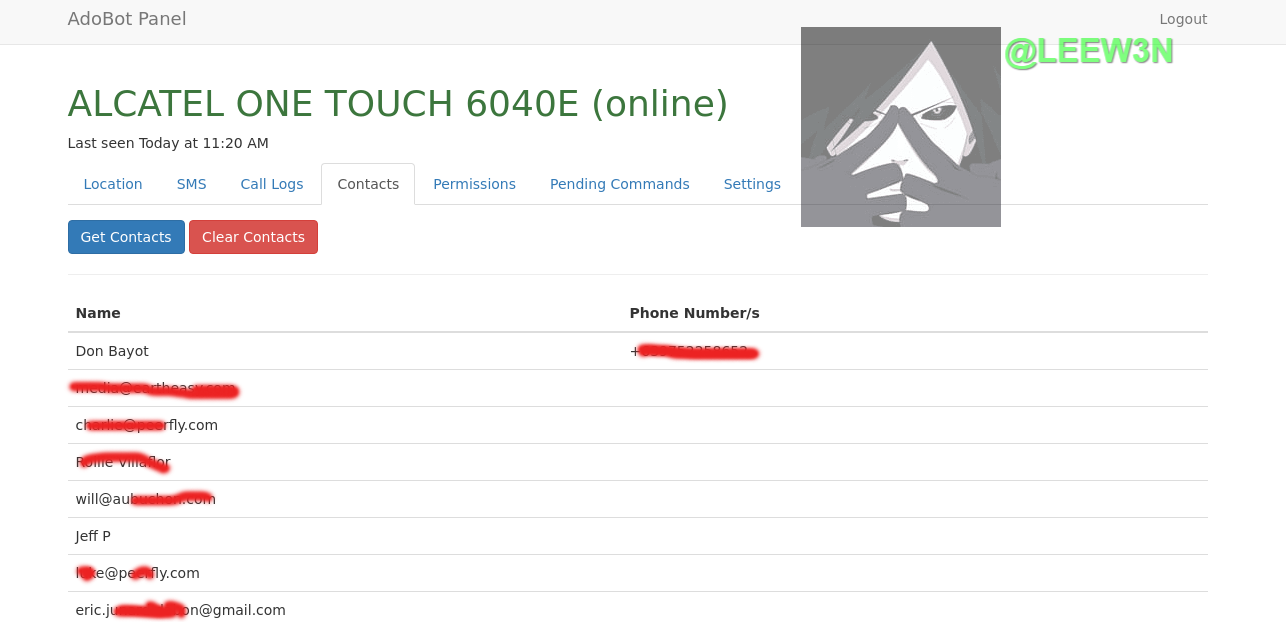Select the Jeff P contact row

93,536
